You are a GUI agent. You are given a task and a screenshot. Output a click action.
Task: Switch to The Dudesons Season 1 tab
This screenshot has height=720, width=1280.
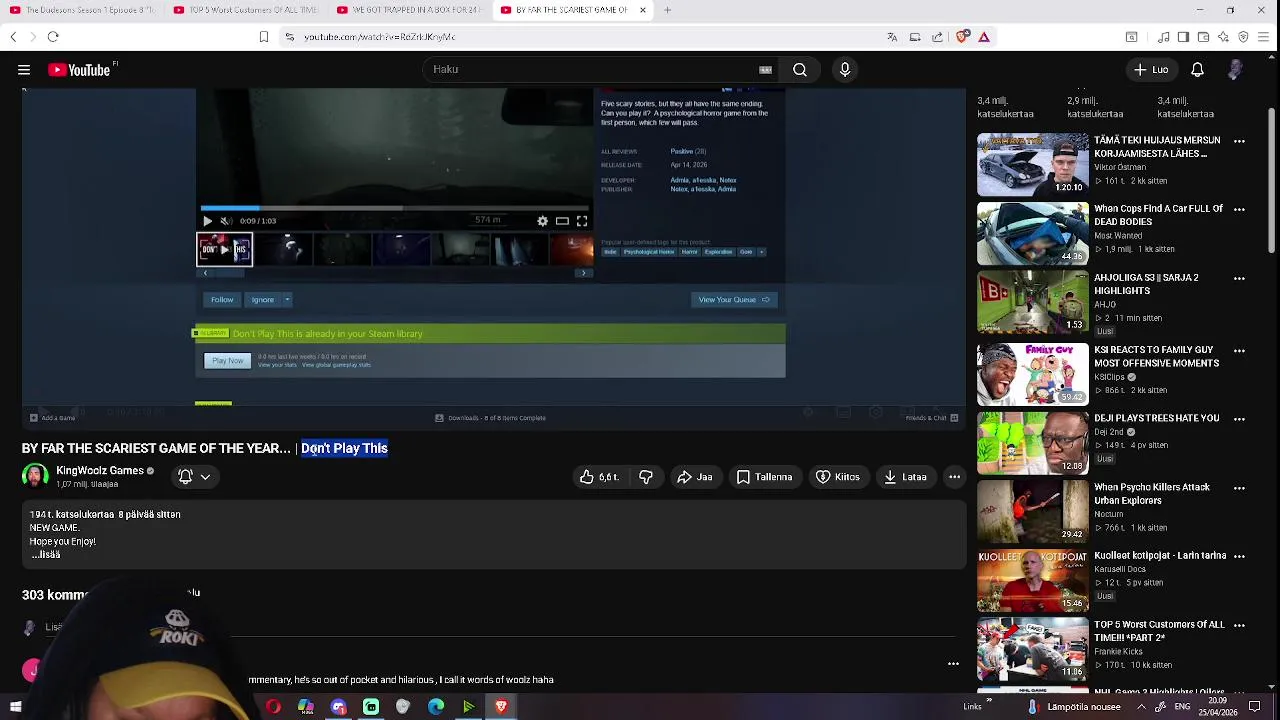(82, 10)
